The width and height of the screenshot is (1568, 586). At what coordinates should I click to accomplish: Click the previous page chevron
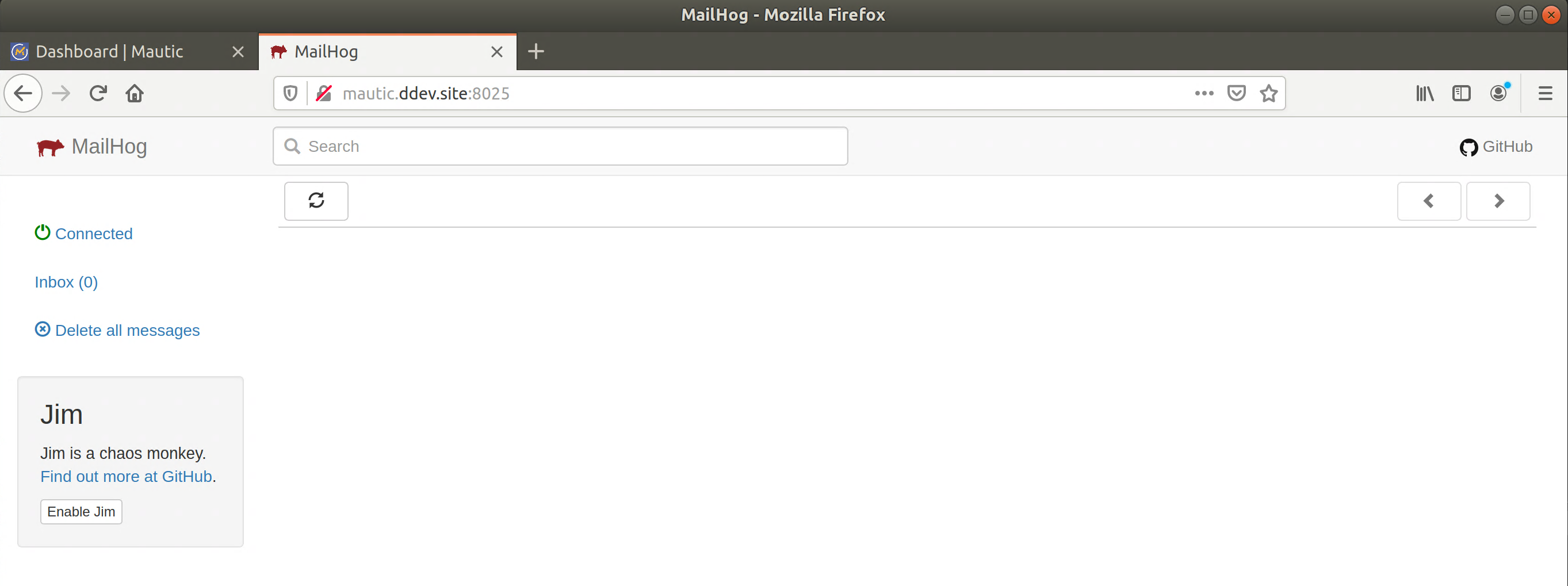pos(1429,201)
